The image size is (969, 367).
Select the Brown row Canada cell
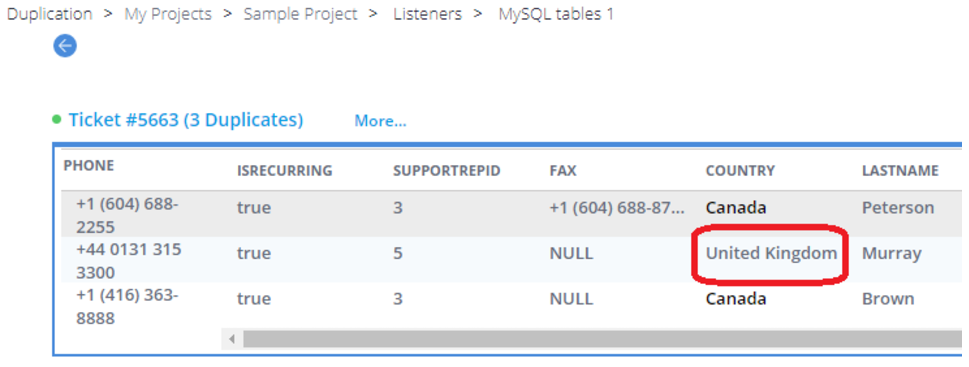pyautogui.click(x=736, y=299)
